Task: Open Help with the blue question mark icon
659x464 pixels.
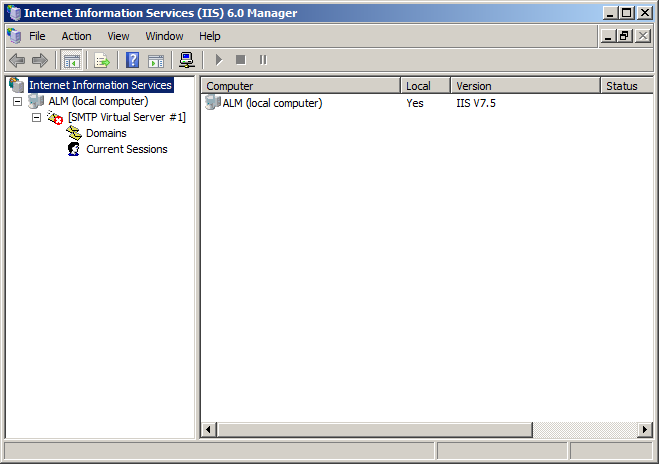Action: coord(132,61)
